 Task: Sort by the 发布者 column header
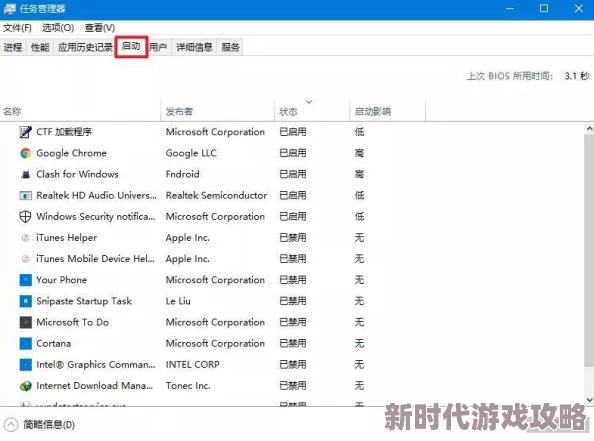click(217, 111)
